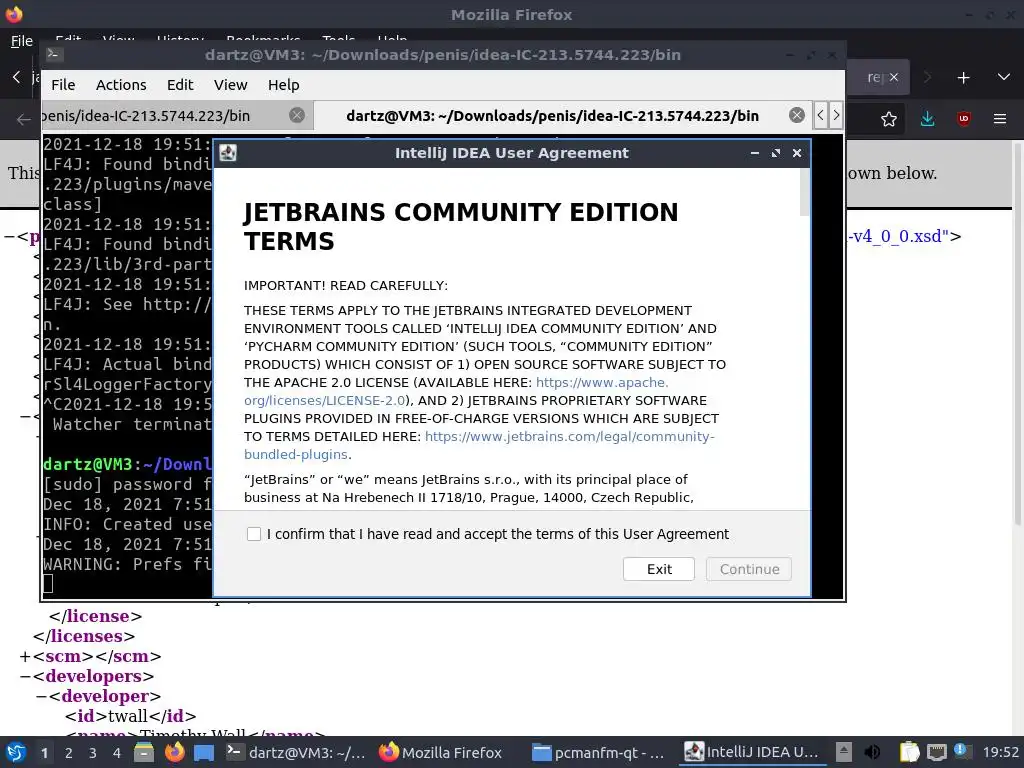The width and height of the screenshot is (1024, 768).
Task: Switch to virtual desktop 2
Action: coord(69,753)
